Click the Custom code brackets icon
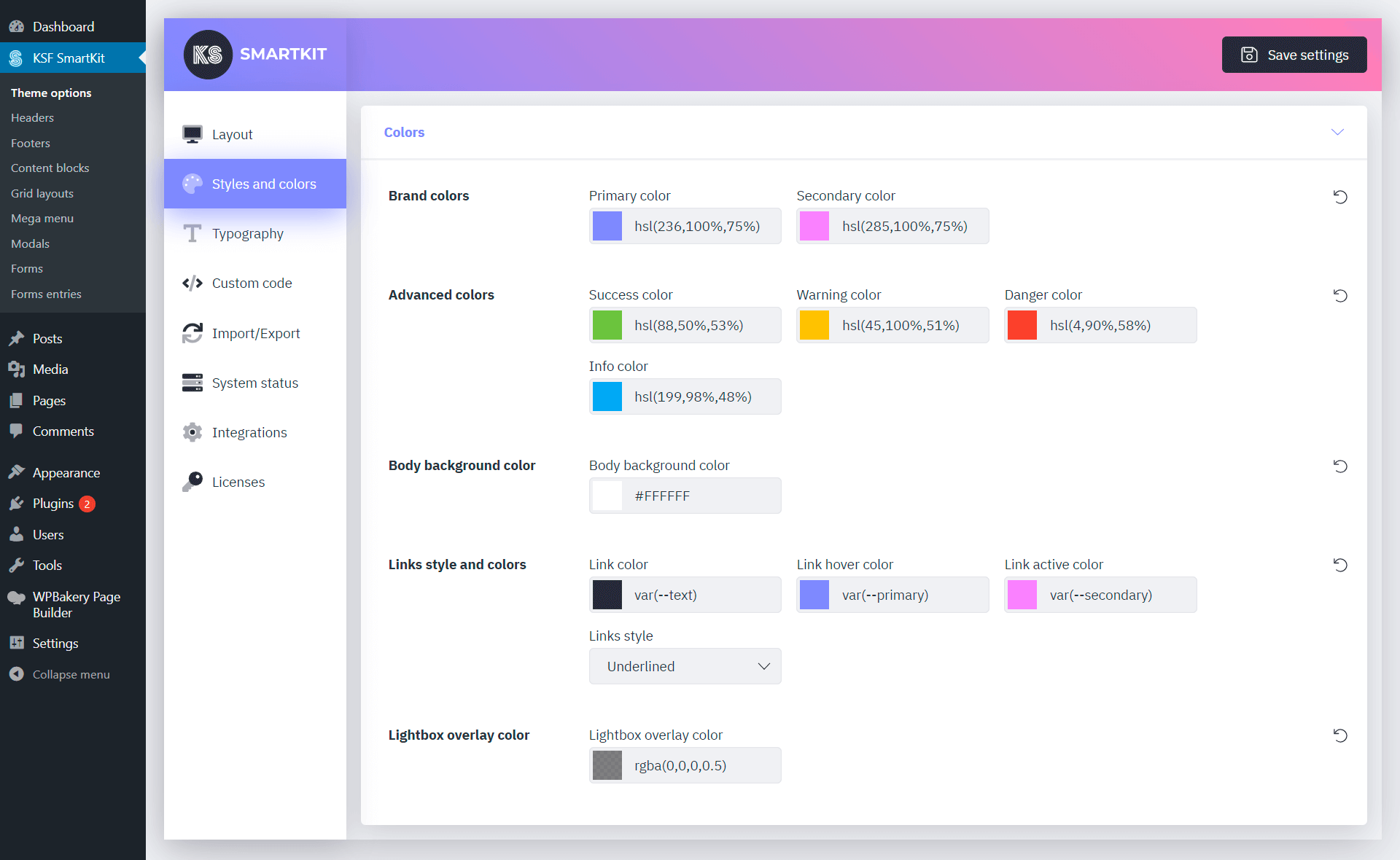Viewport: 1400px width, 860px height. (192, 283)
